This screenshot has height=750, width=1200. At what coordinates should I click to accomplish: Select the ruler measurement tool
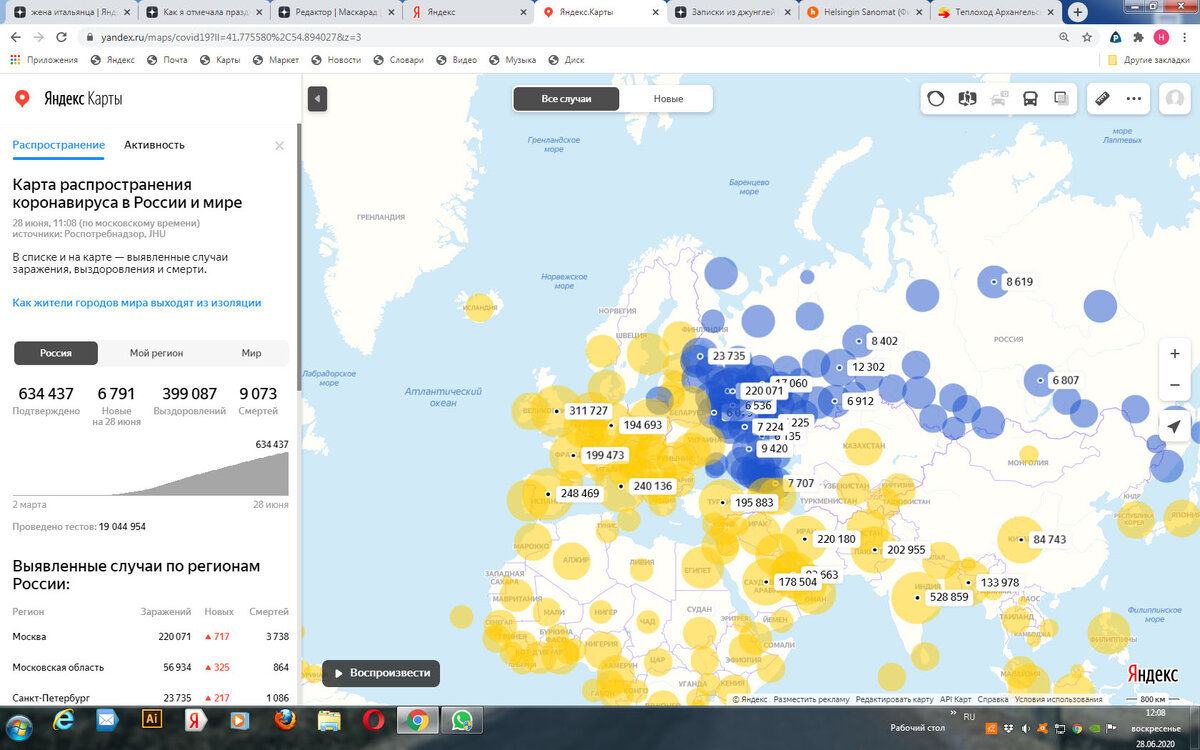tap(1102, 99)
